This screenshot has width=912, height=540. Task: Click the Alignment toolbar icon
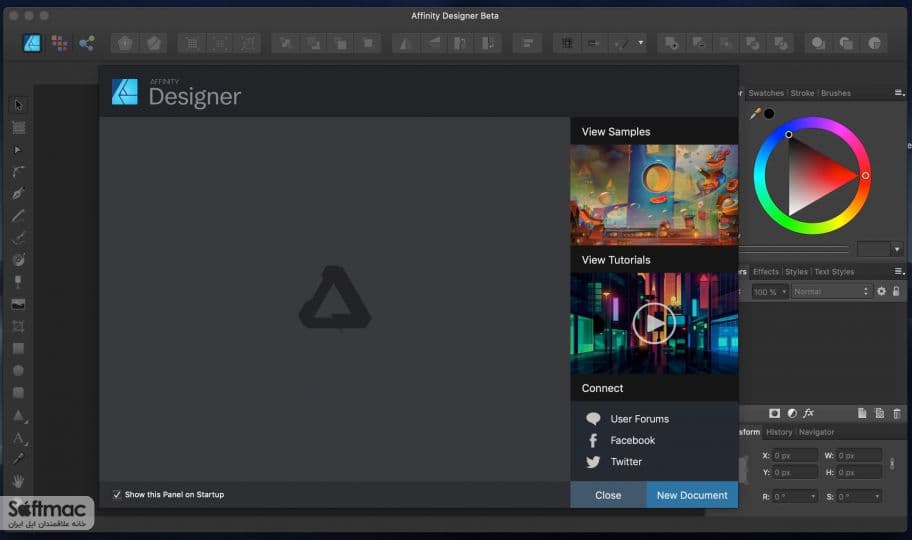(528, 43)
